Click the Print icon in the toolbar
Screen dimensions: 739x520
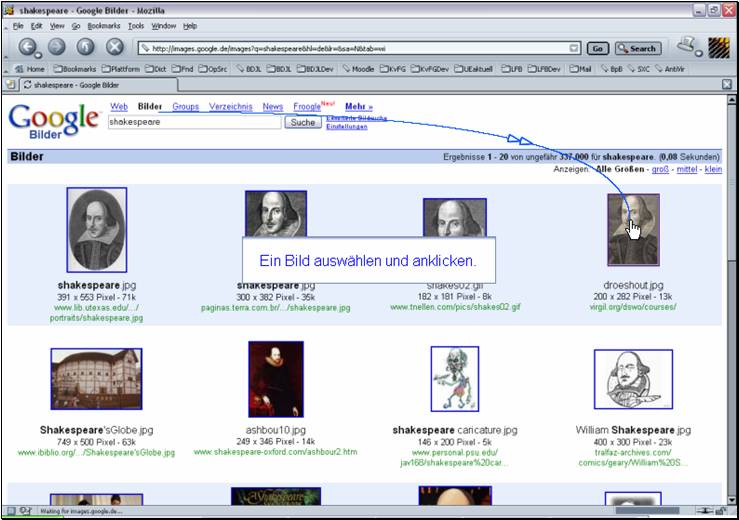tap(687, 46)
